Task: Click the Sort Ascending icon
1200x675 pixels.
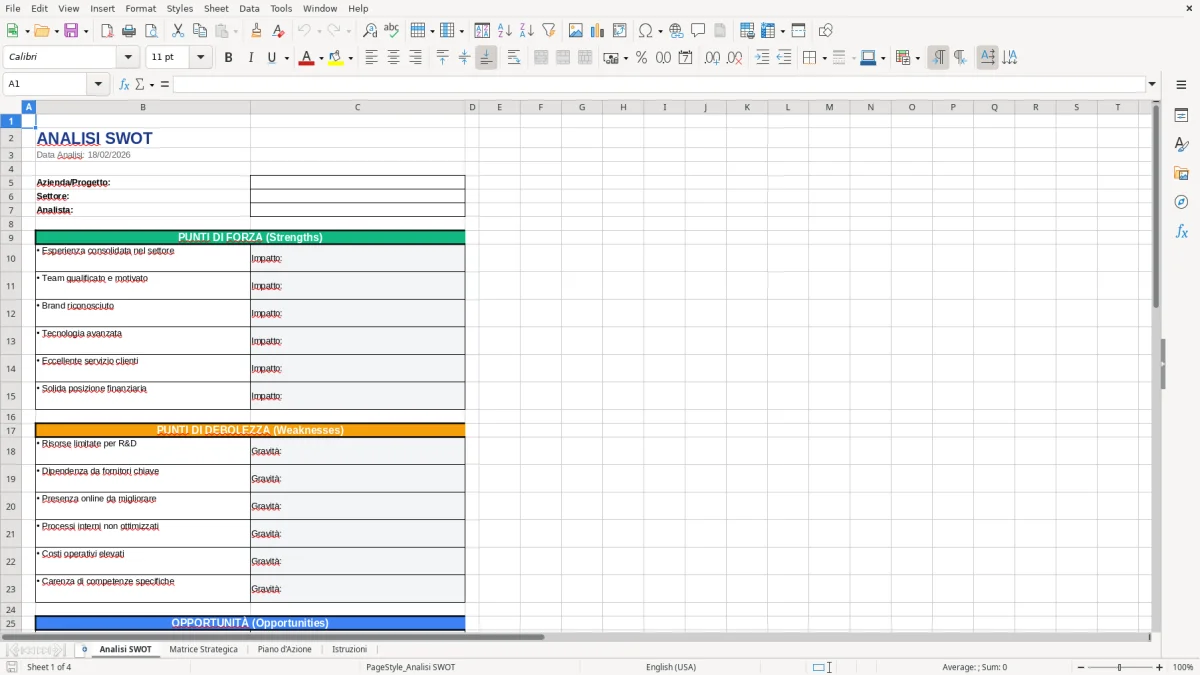Action: [505, 30]
